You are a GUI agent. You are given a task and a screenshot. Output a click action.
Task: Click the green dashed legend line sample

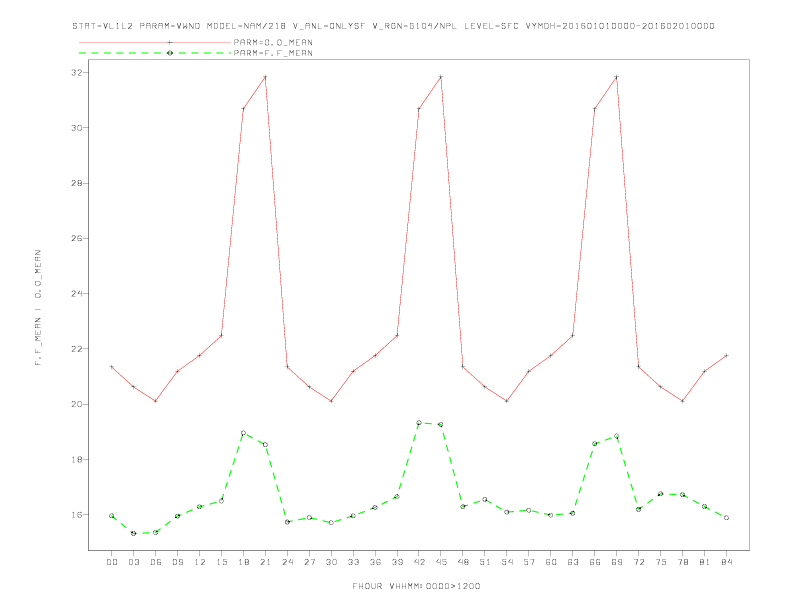click(x=155, y=53)
